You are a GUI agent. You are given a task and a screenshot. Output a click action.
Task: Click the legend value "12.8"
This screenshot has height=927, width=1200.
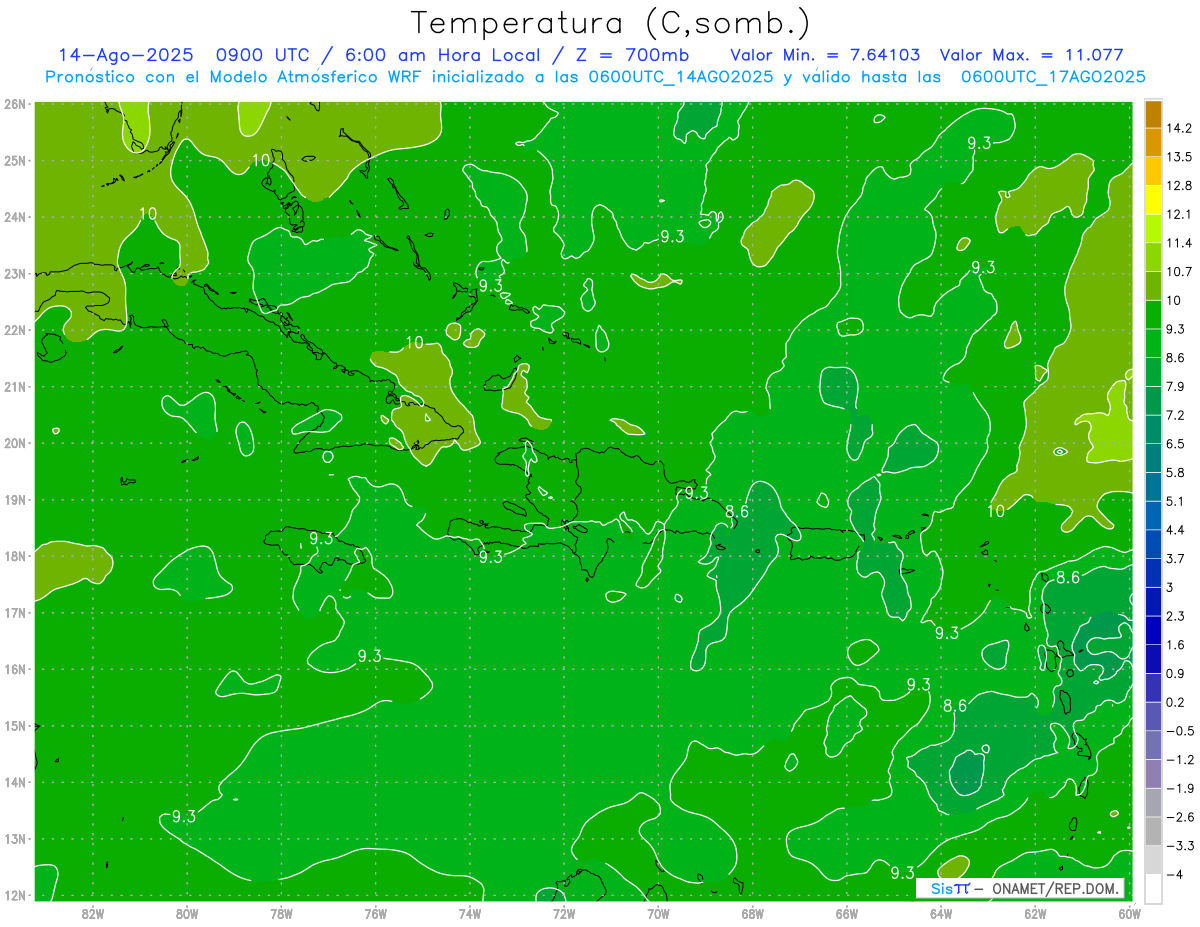1178,186
